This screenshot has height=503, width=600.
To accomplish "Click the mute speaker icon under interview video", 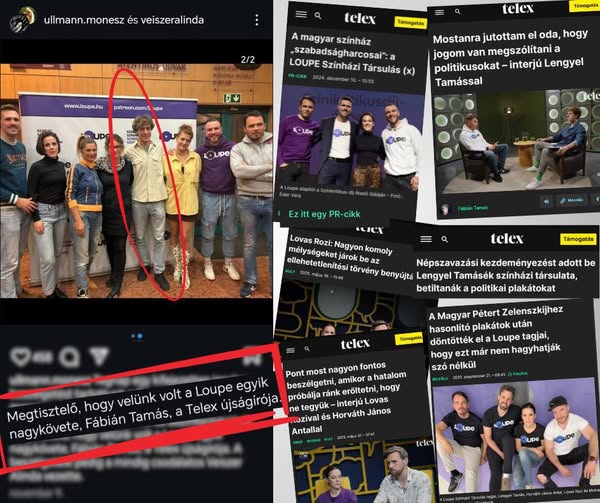I will pyautogui.click(x=546, y=201).
